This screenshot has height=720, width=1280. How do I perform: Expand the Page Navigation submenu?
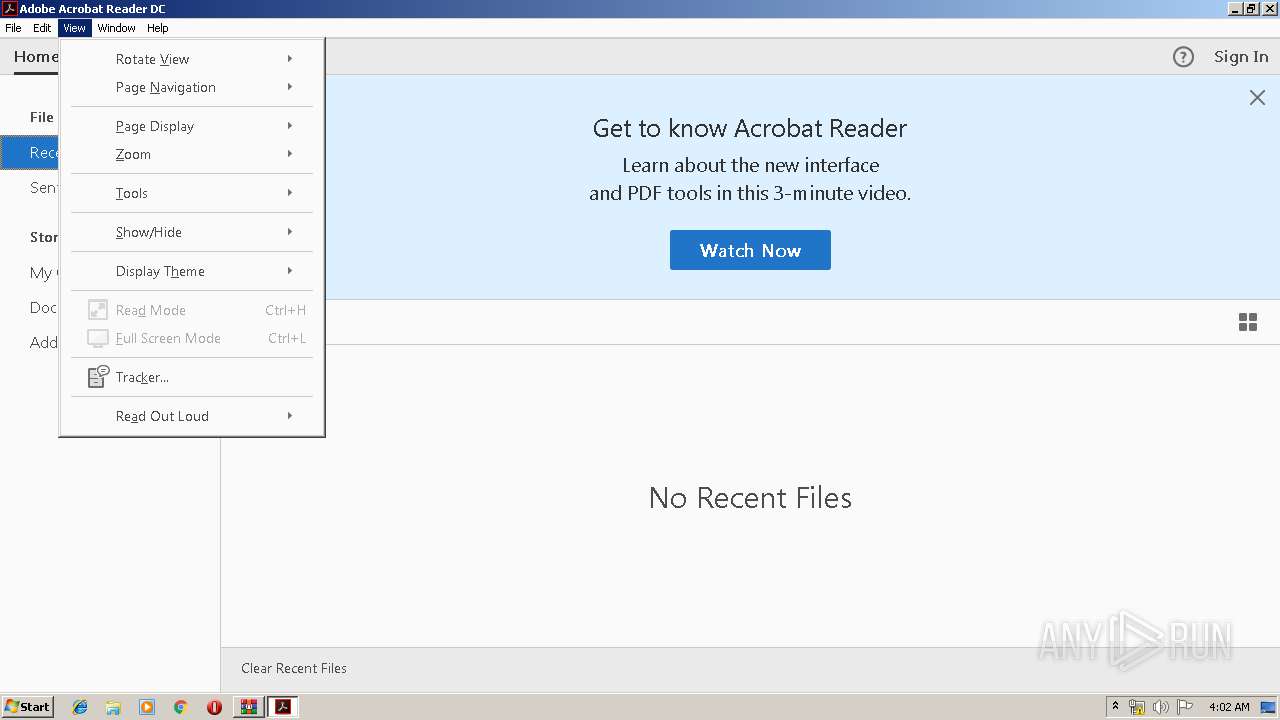tap(192, 87)
